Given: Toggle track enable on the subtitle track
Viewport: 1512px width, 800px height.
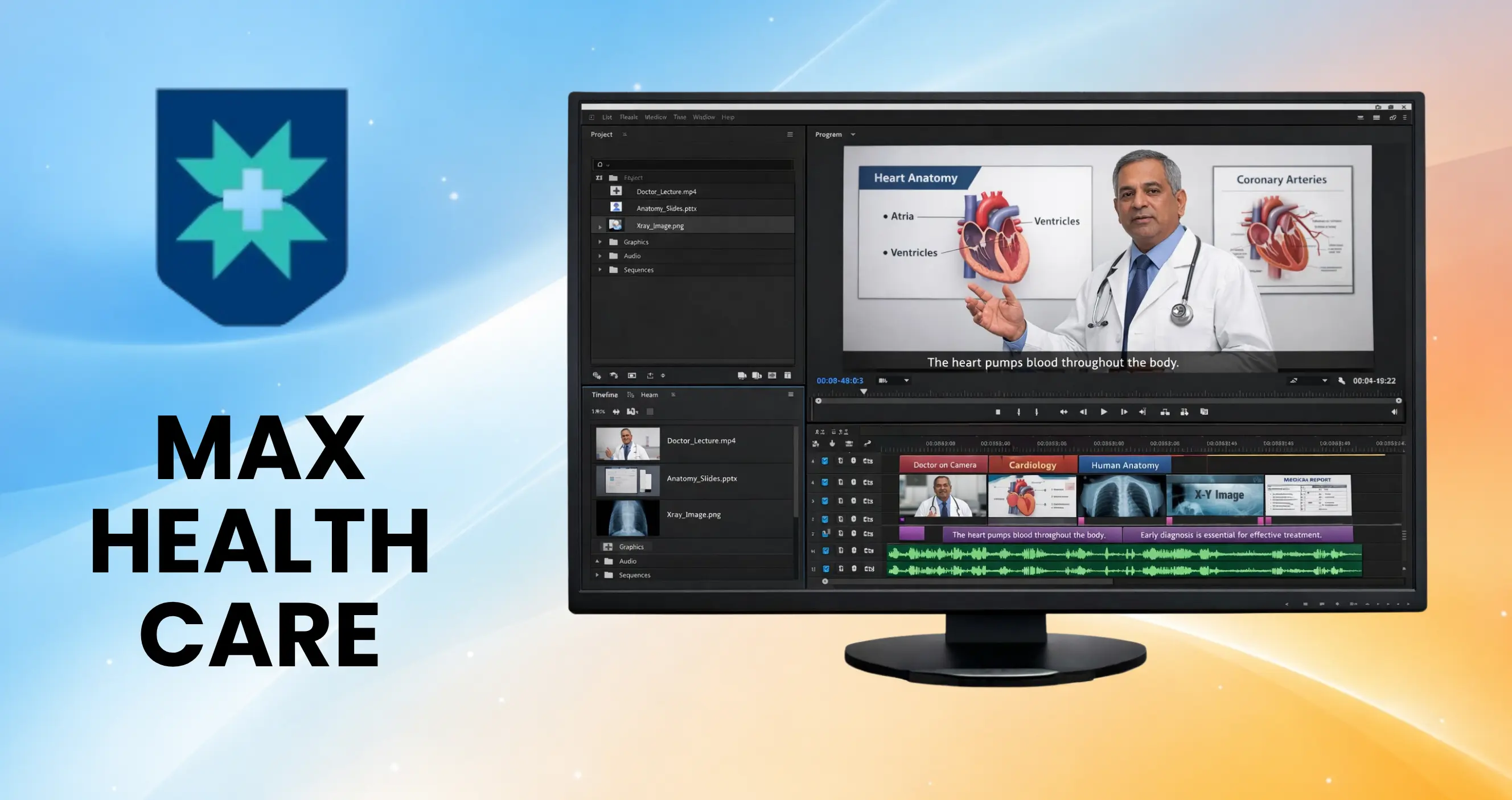Looking at the screenshot, I should coord(824,534).
